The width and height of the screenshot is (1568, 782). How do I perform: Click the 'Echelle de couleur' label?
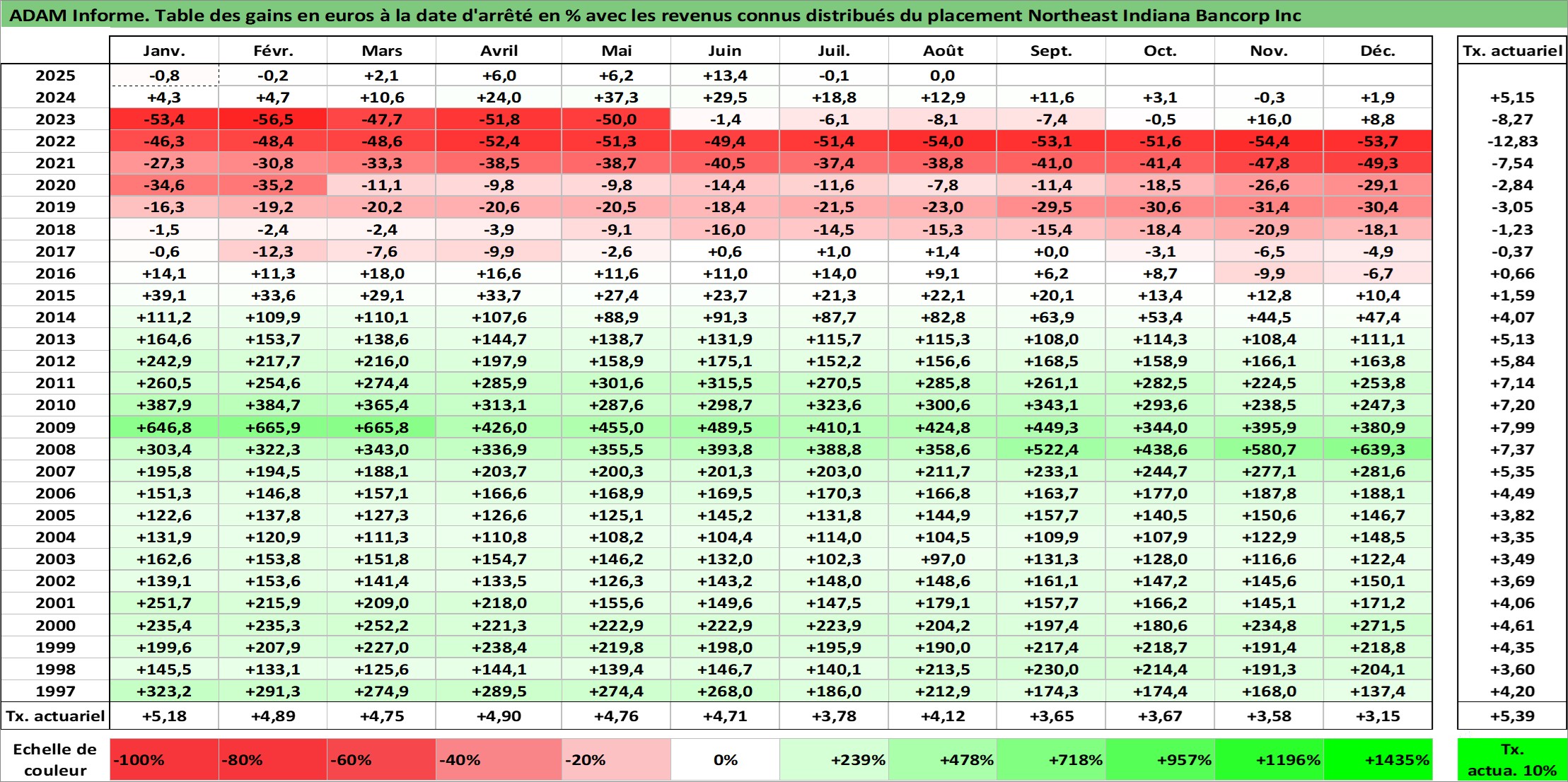55,760
